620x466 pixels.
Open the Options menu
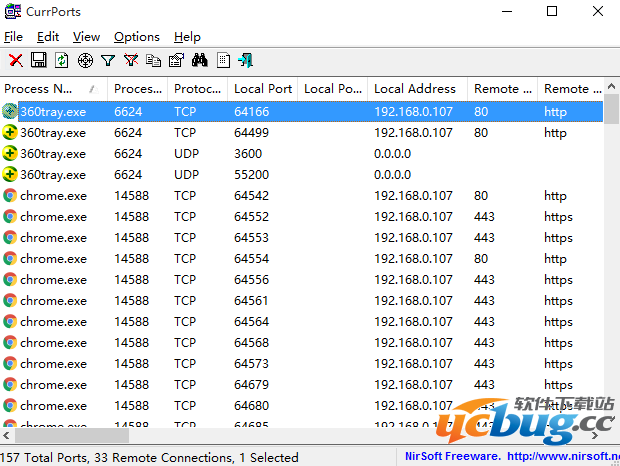[136, 37]
